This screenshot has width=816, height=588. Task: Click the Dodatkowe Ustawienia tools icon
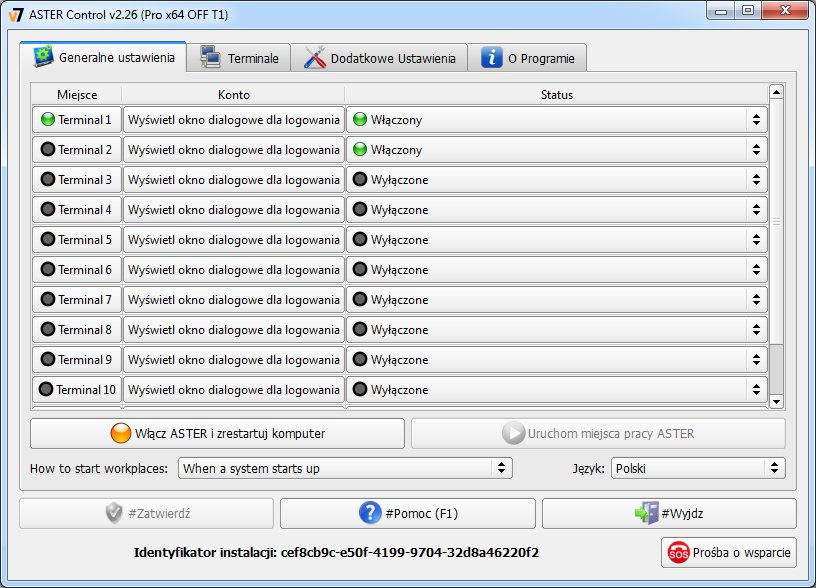click(x=314, y=57)
